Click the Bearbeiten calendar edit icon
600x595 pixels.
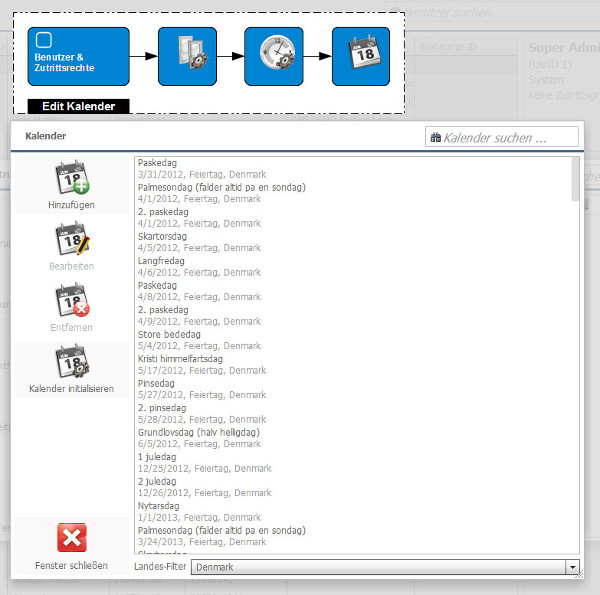pos(71,240)
